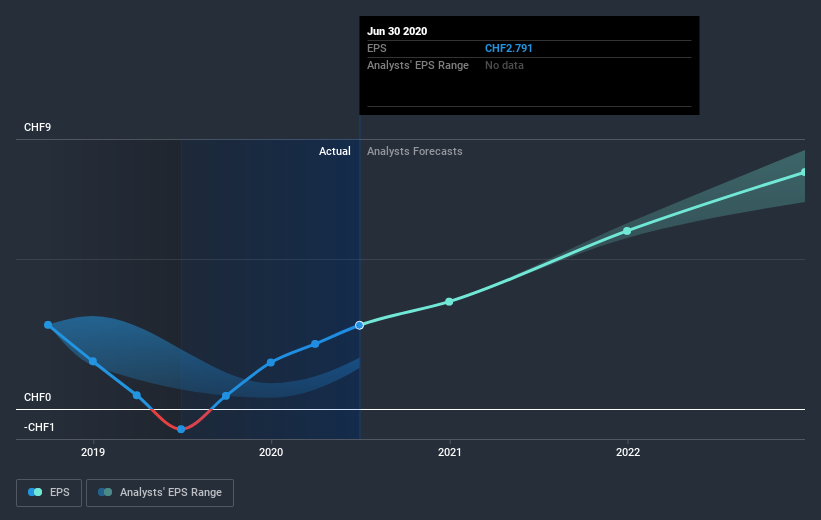Click the EPS legend color icon
This screenshot has height=520, width=821.
coord(35,492)
